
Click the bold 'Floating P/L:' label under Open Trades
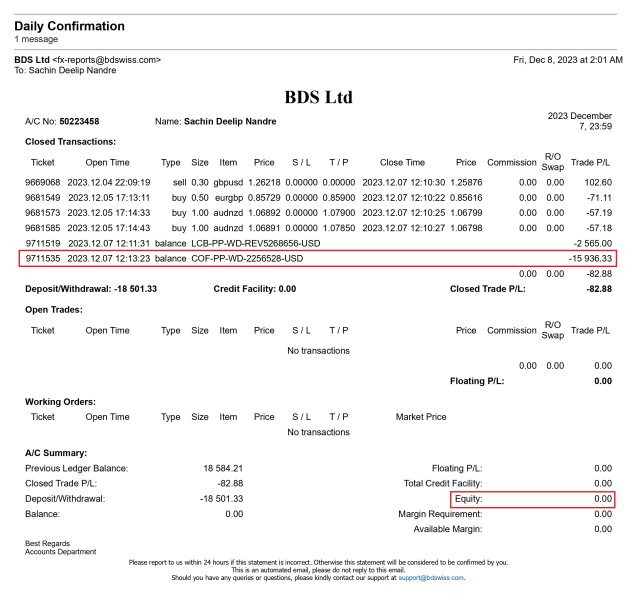pyautogui.click(x=477, y=381)
